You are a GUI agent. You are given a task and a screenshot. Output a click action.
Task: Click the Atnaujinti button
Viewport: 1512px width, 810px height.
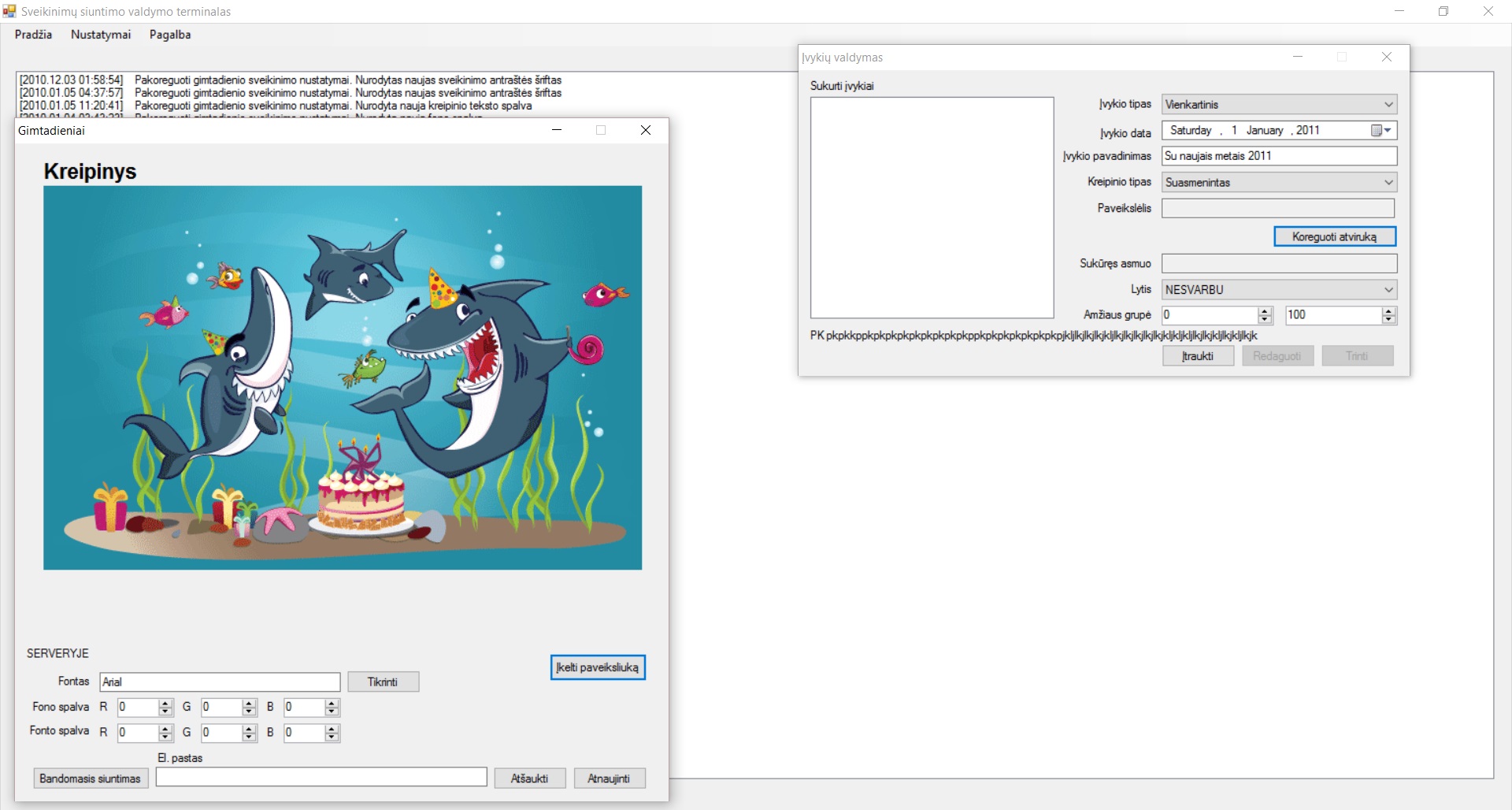tap(609, 778)
